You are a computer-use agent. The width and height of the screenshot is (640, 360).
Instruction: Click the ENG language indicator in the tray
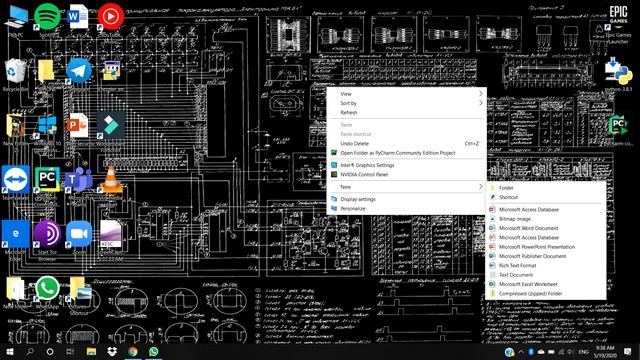pyautogui.click(x=584, y=351)
